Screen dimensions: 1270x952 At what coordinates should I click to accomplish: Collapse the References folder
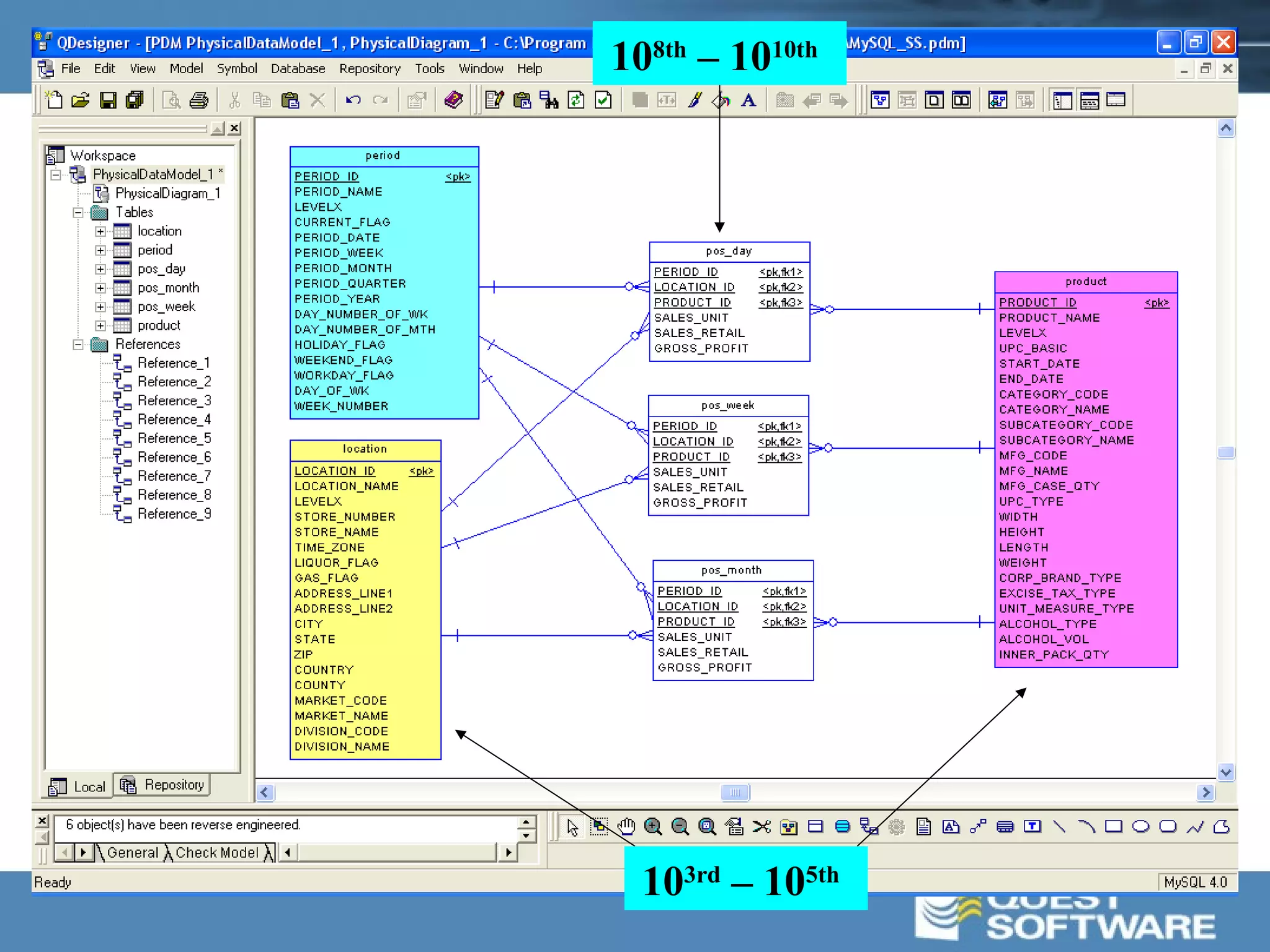[x=78, y=345]
